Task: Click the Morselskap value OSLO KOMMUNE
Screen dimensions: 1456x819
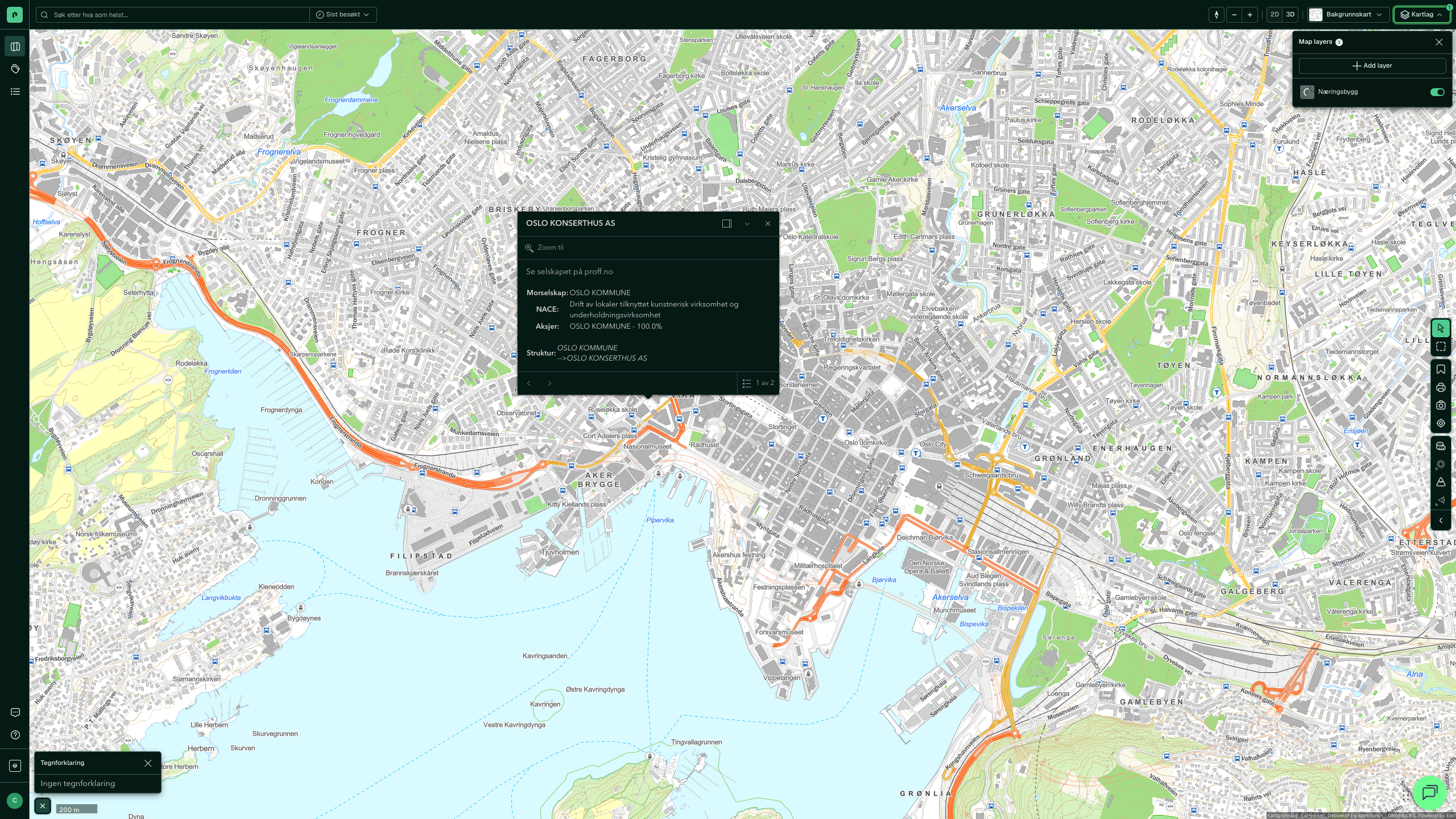Action: [x=600, y=293]
